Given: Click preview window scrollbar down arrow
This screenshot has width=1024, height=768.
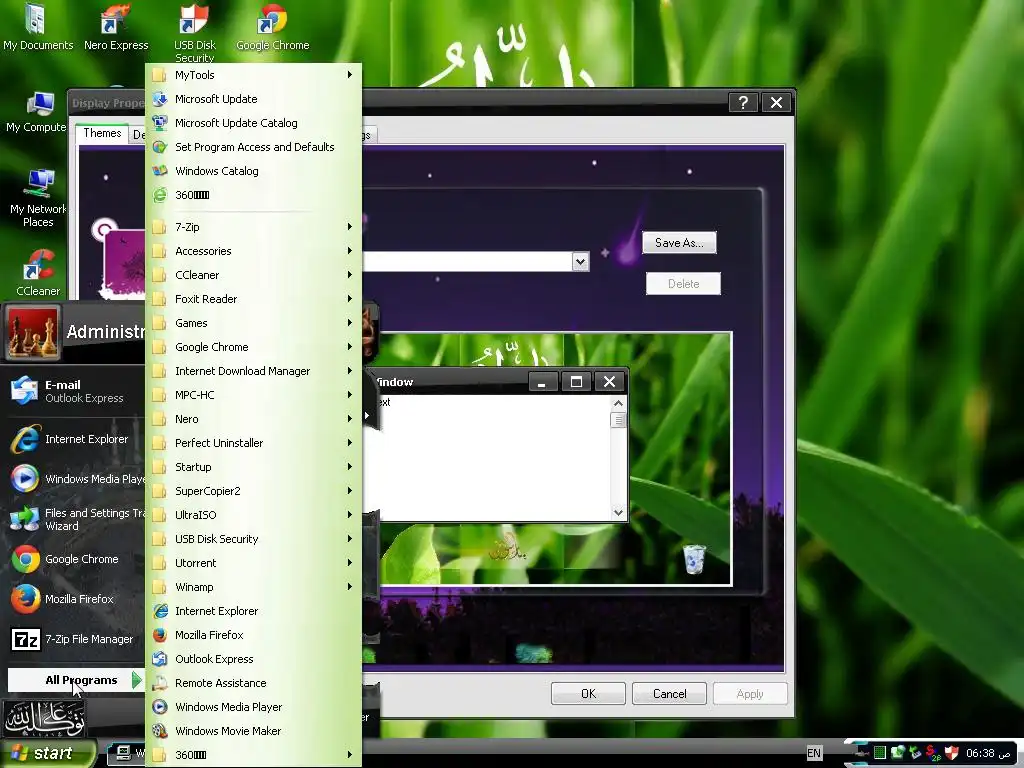Looking at the screenshot, I should [618, 513].
